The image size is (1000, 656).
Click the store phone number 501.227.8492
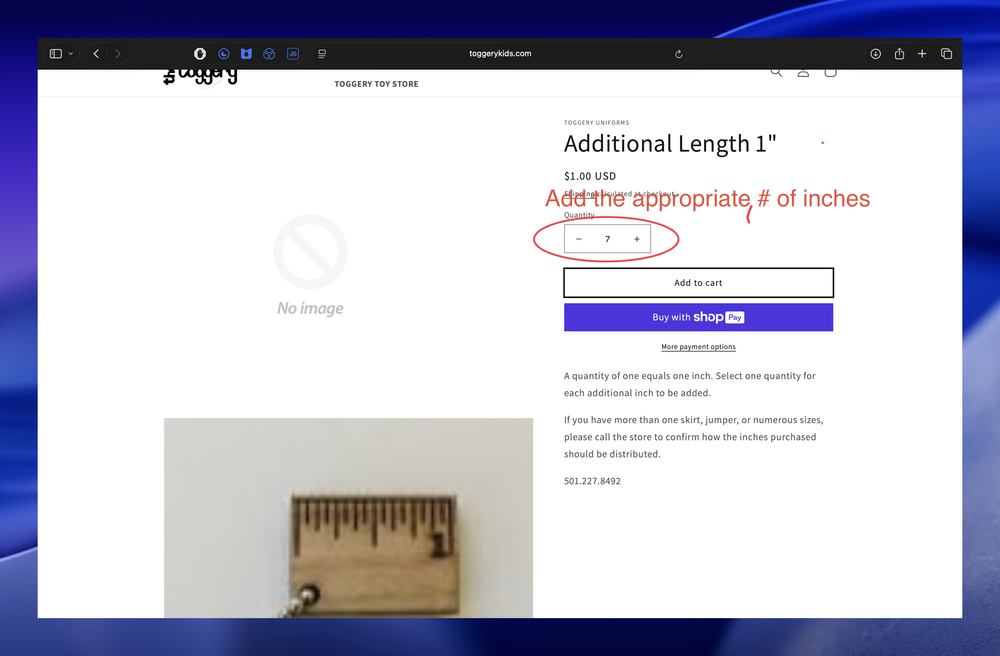[x=592, y=481]
